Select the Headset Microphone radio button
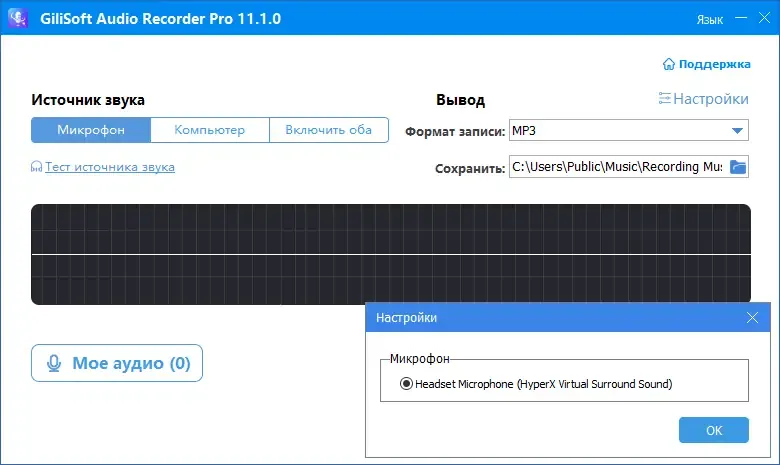This screenshot has width=780, height=465. click(x=406, y=384)
